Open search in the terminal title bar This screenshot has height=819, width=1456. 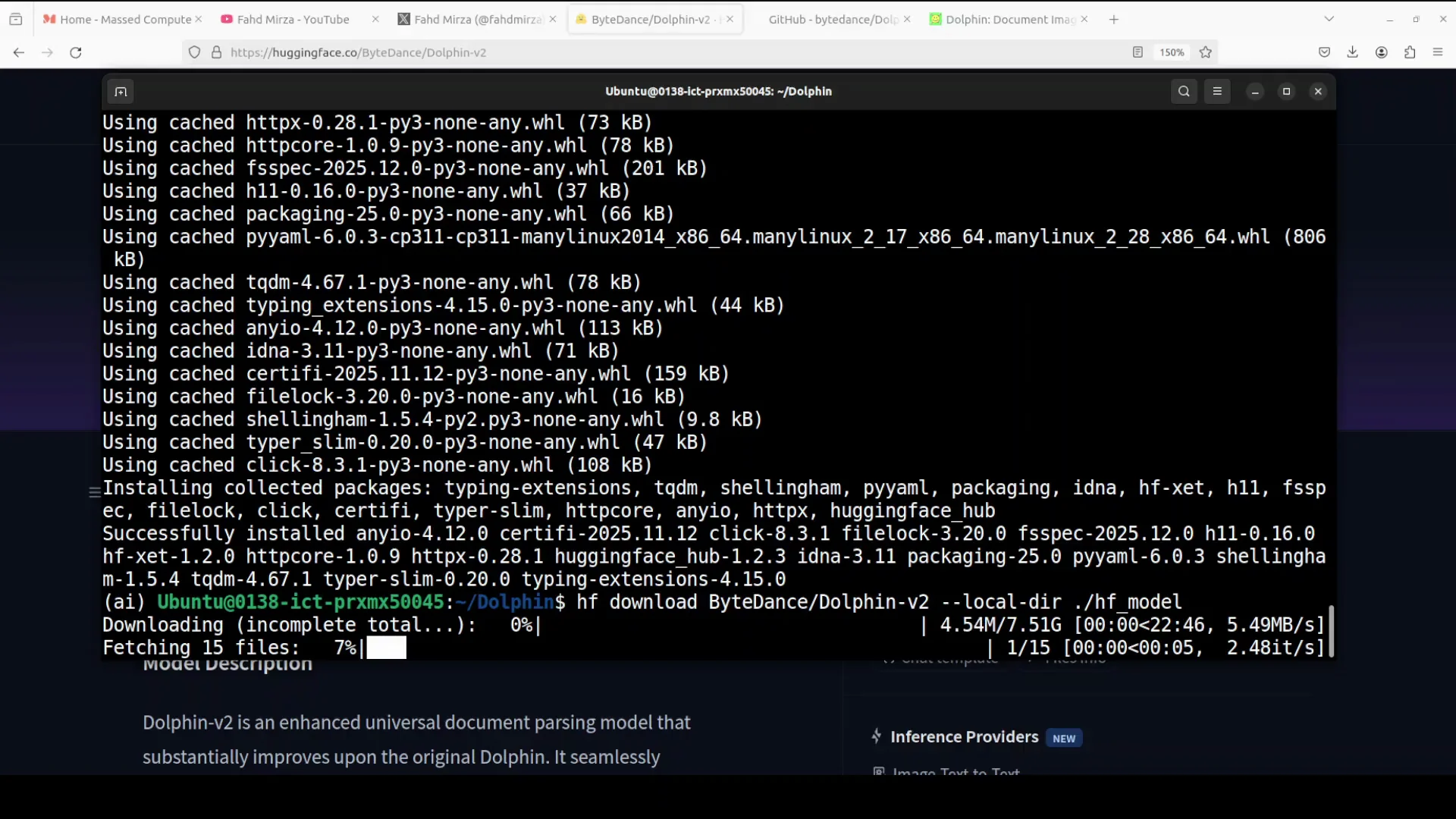pos(1184,91)
